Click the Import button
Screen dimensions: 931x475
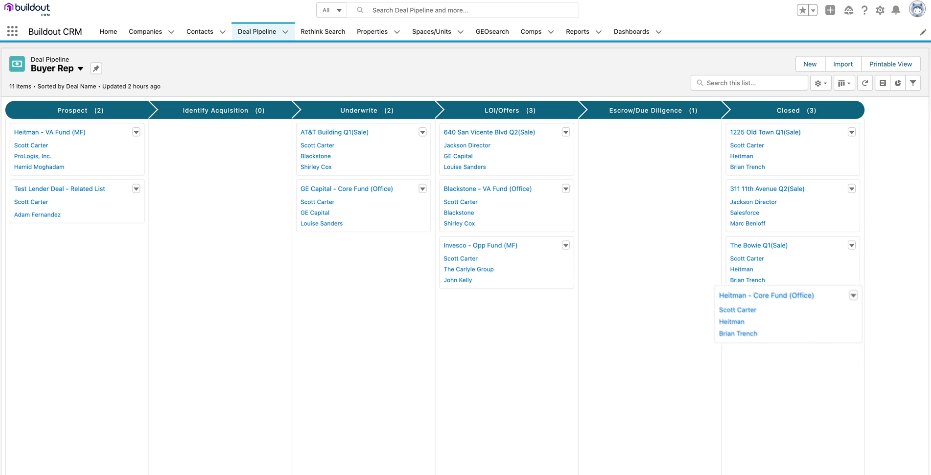pos(843,64)
